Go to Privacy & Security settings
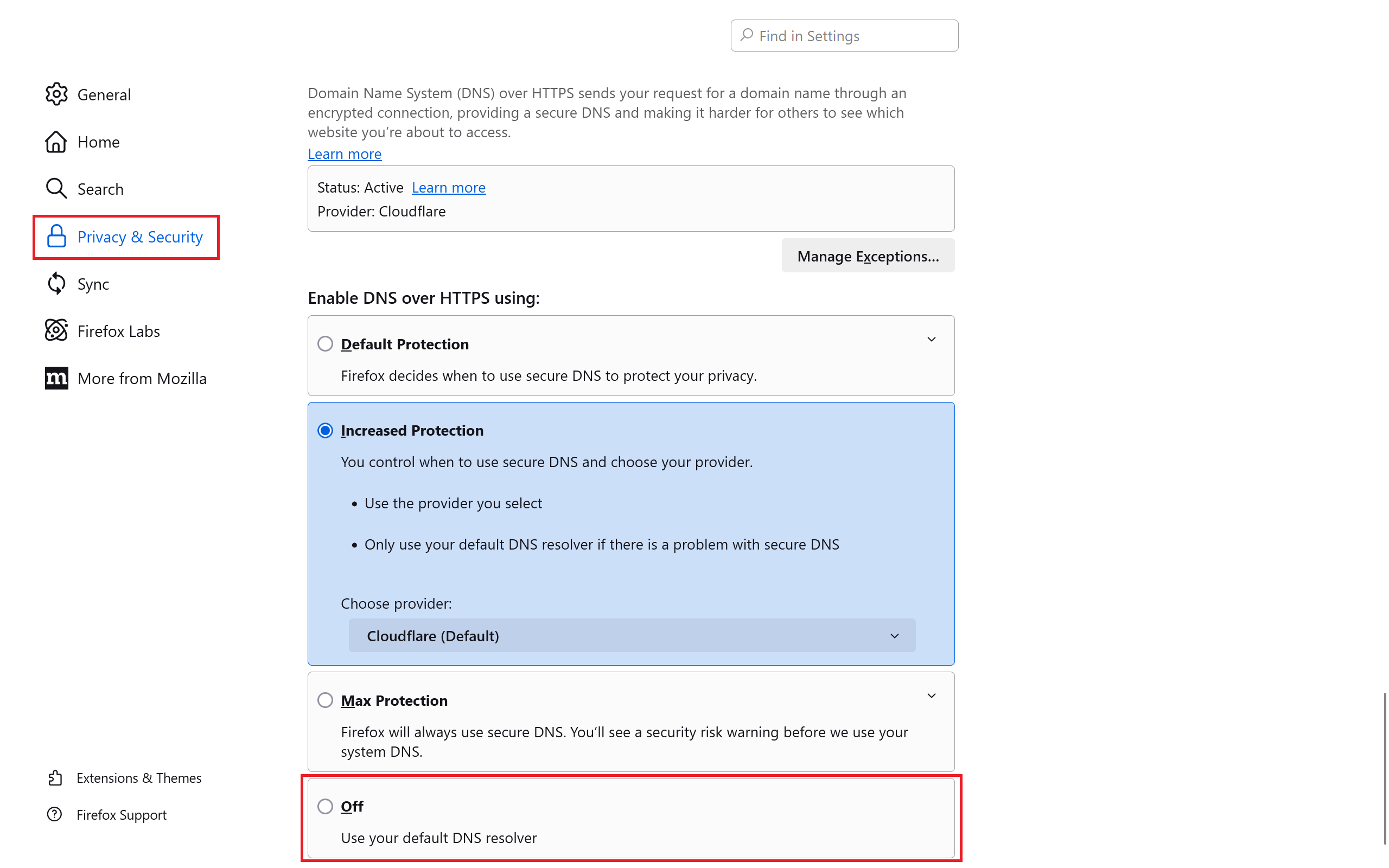Image resolution: width=1389 pixels, height=868 pixels. point(139,237)
